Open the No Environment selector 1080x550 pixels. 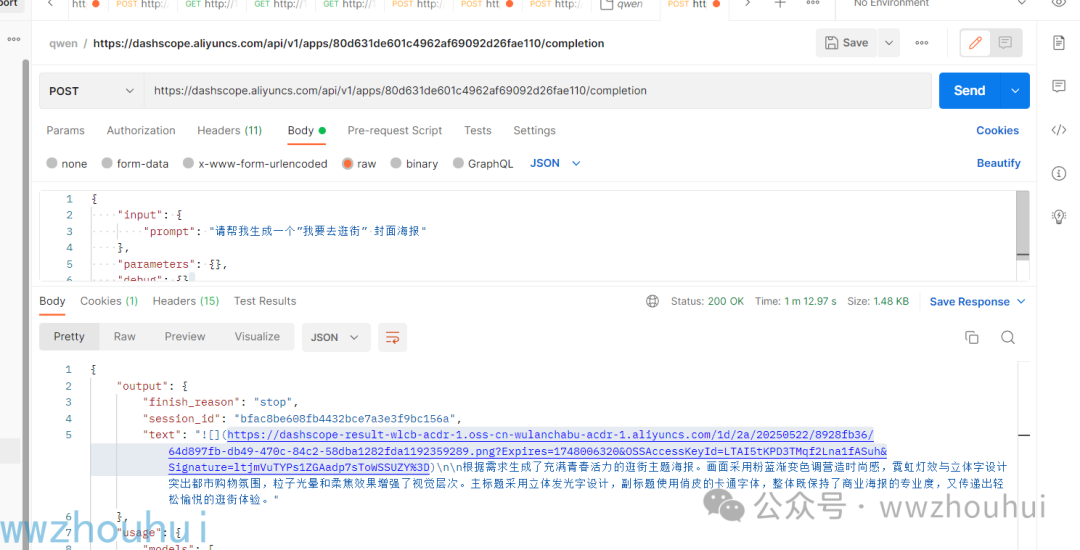click(939, 3)
